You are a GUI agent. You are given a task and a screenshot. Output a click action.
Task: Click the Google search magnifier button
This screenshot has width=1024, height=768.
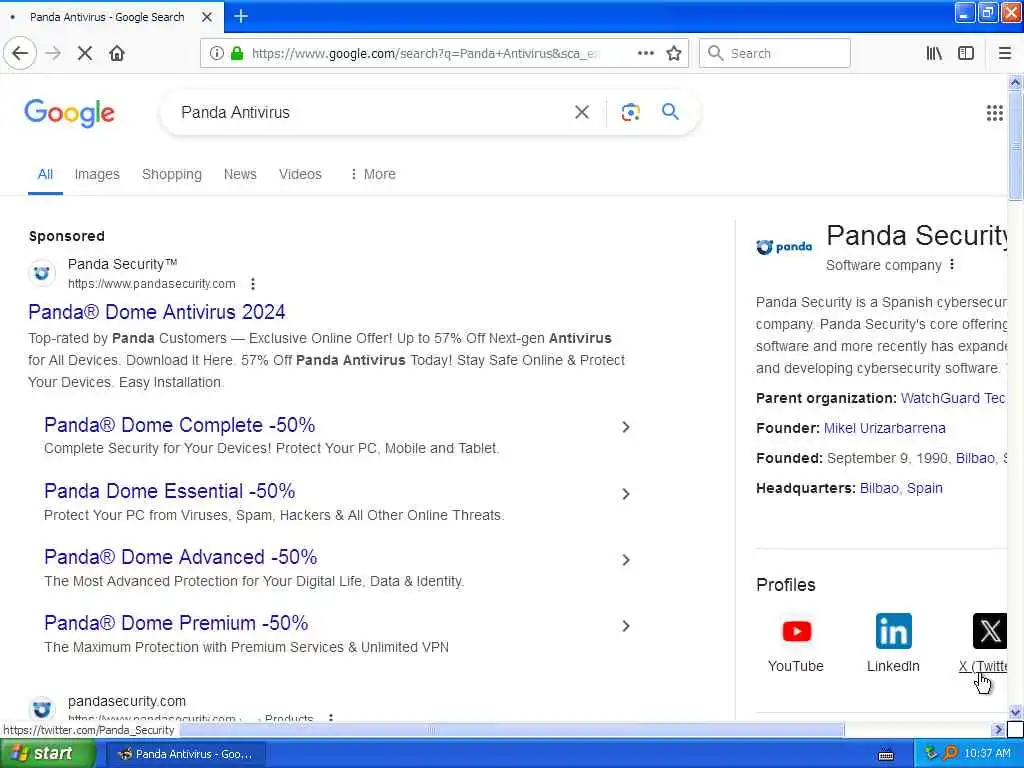click(671, 112)
